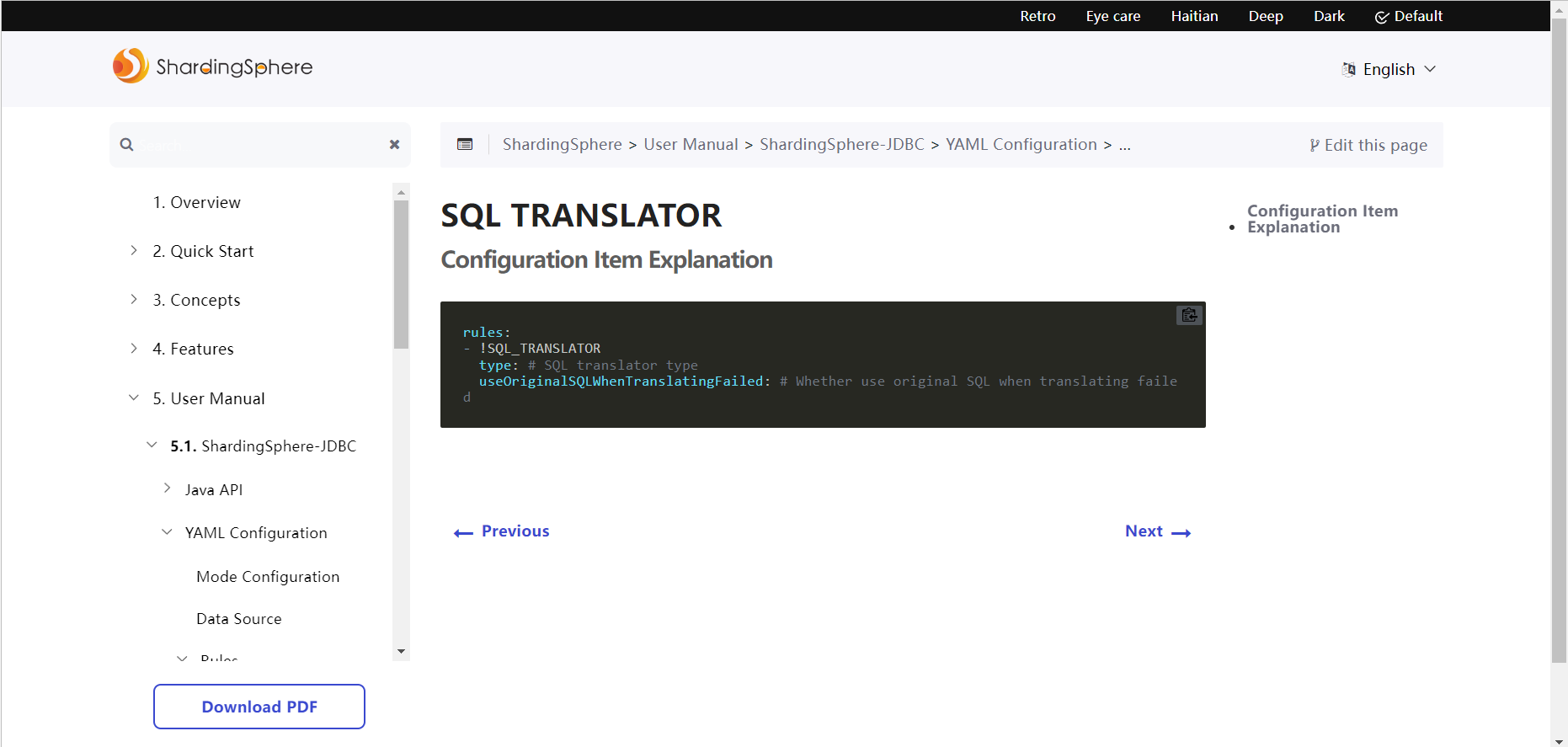Click the page scrollbar down arrow
1568x747 pixels.
click(1559, 740)
